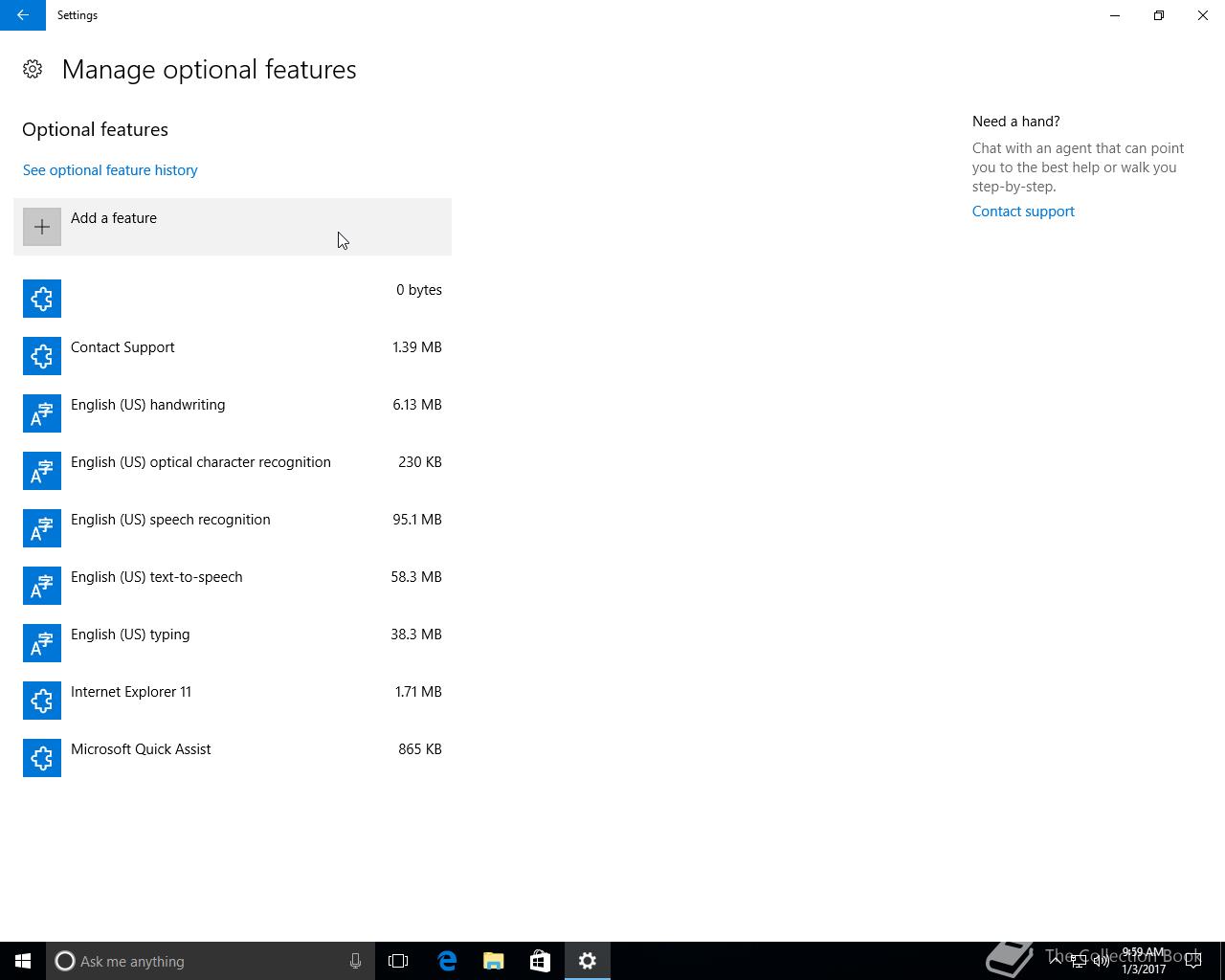Show hidden tray icons chevron
Image resolution: width=1225 pixels, height=980 pixels.
pos(1056,961)
